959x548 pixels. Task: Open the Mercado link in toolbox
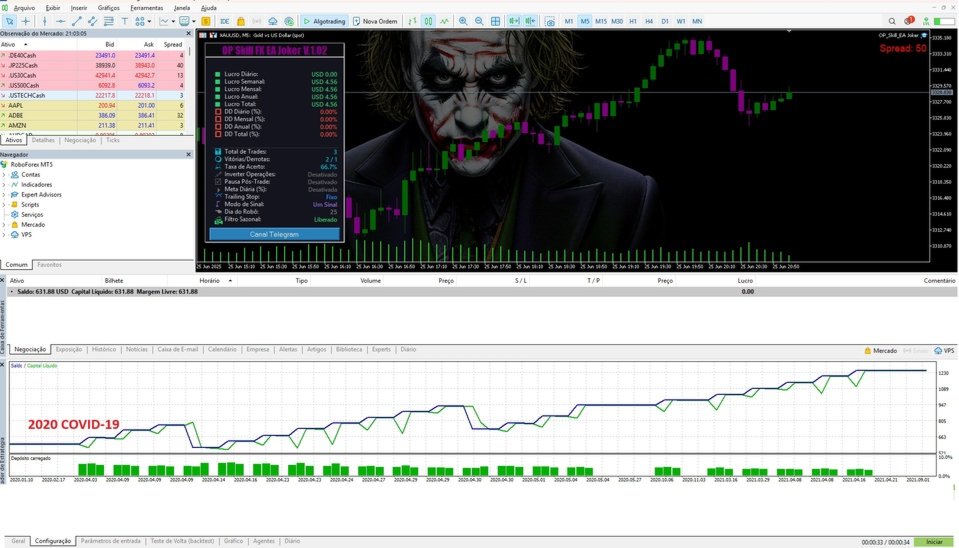pos(880,350)
